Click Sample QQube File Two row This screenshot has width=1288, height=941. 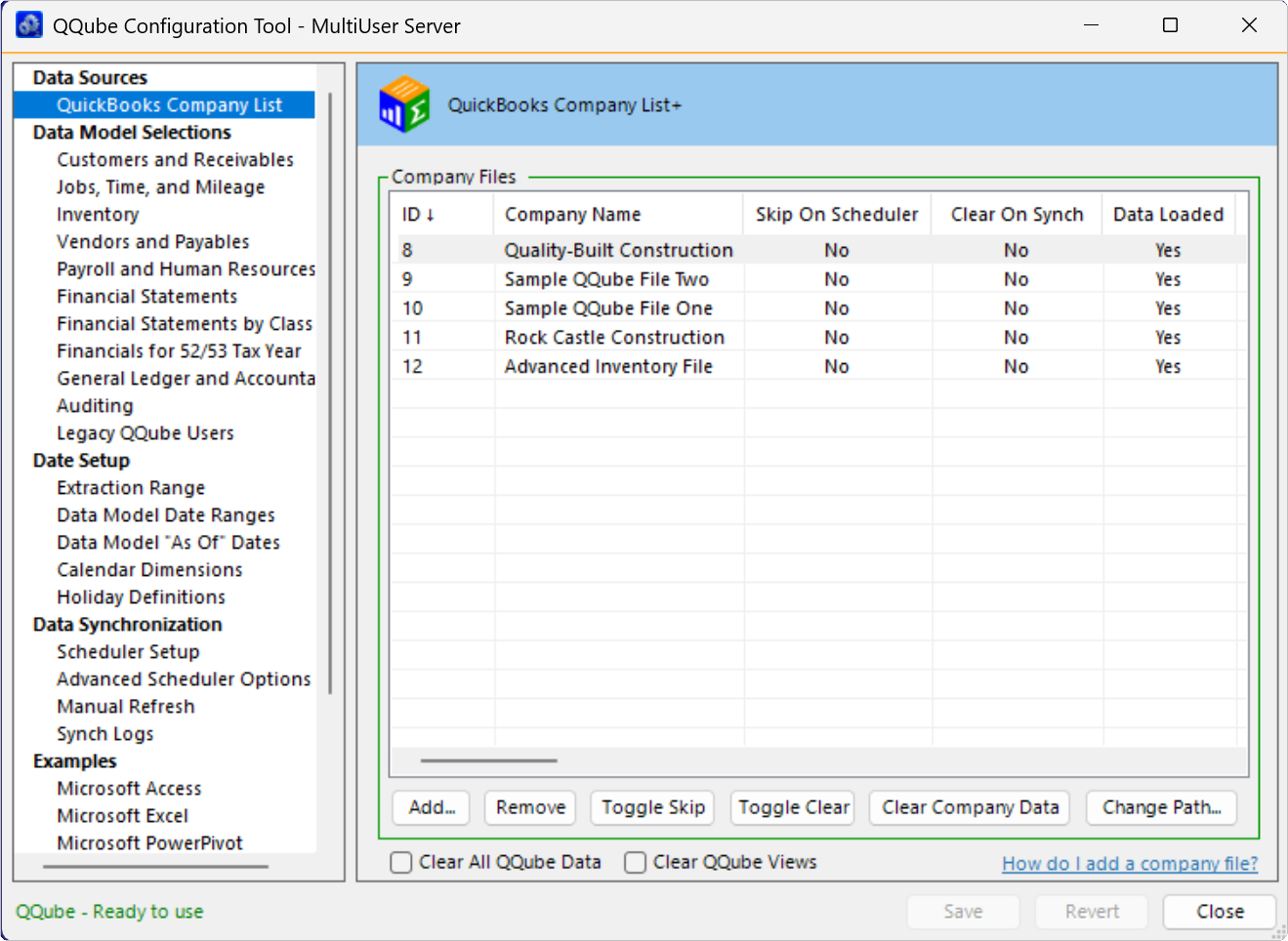818,279
